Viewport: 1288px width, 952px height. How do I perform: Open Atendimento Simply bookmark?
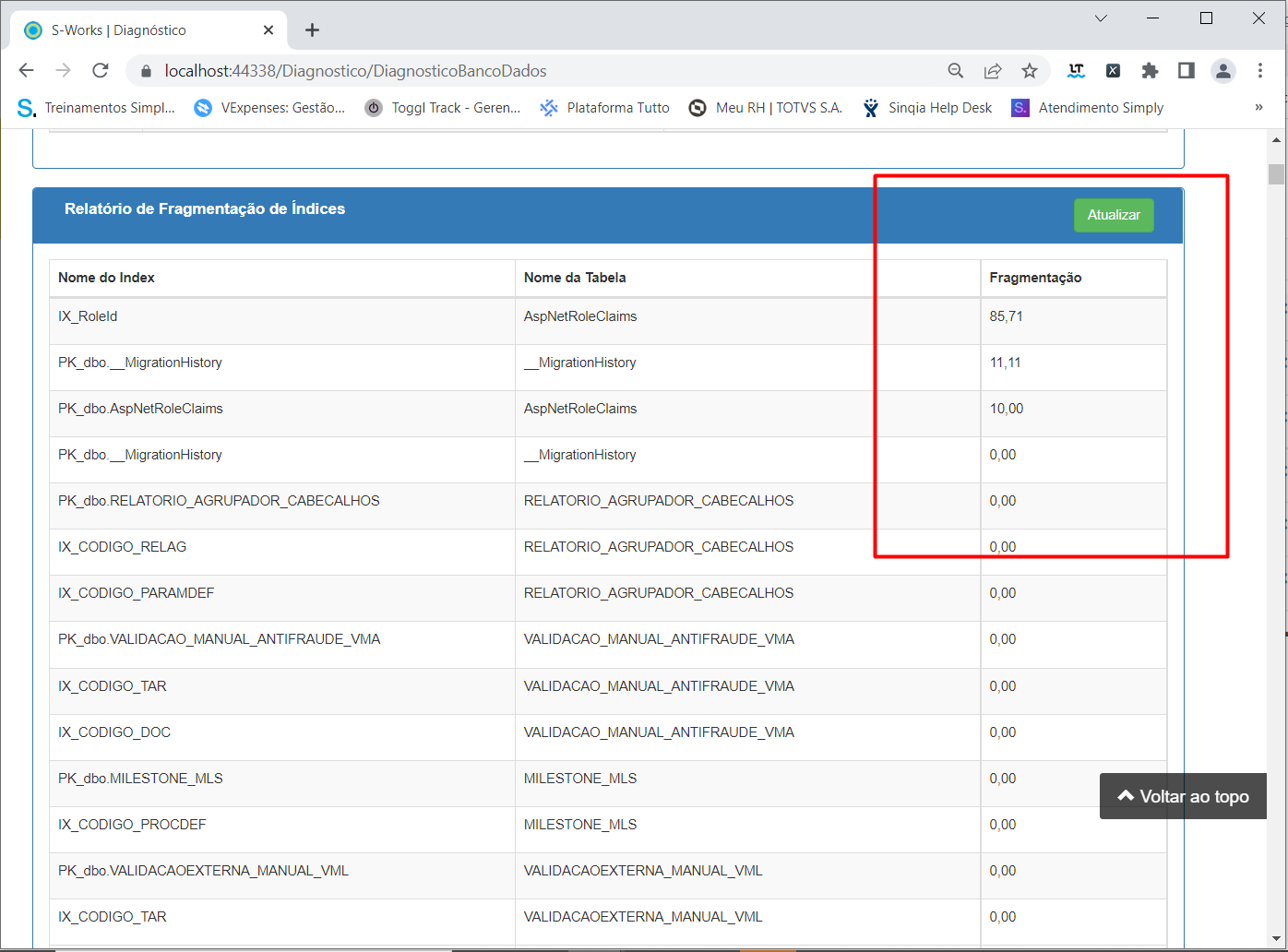1088,108
